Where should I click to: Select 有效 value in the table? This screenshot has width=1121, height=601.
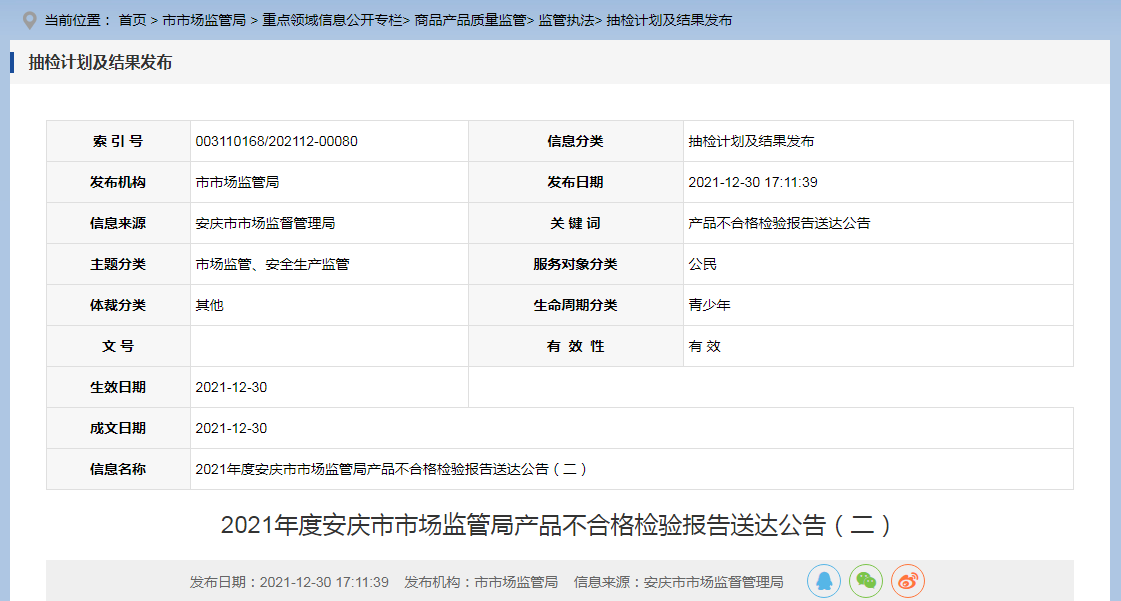(x=704, y=346)
